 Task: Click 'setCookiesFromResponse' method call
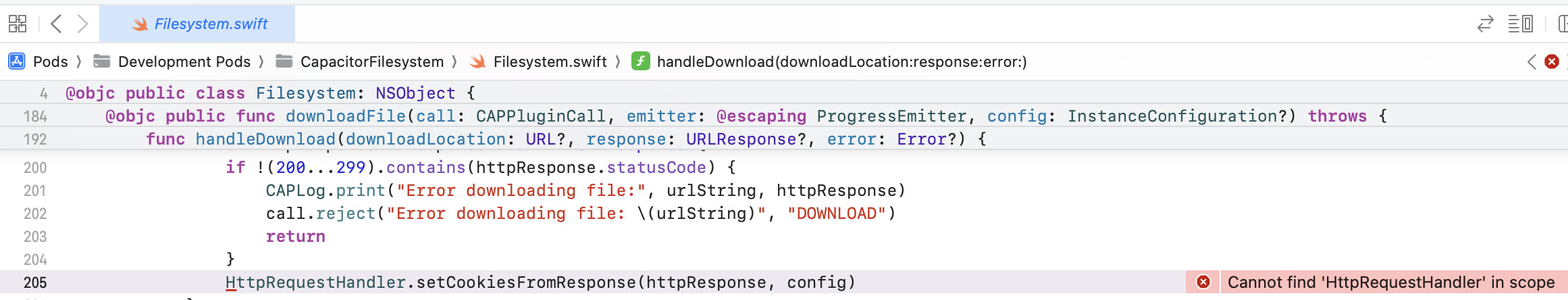click(526, 282)
